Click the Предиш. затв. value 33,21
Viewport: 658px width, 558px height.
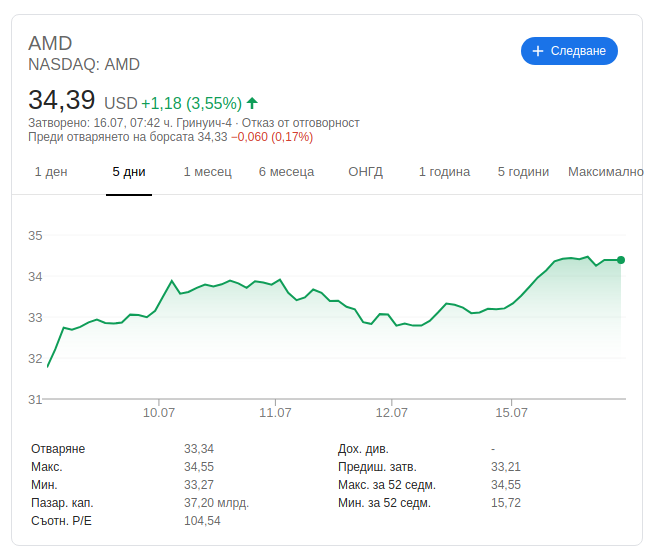tap(506, 467)
